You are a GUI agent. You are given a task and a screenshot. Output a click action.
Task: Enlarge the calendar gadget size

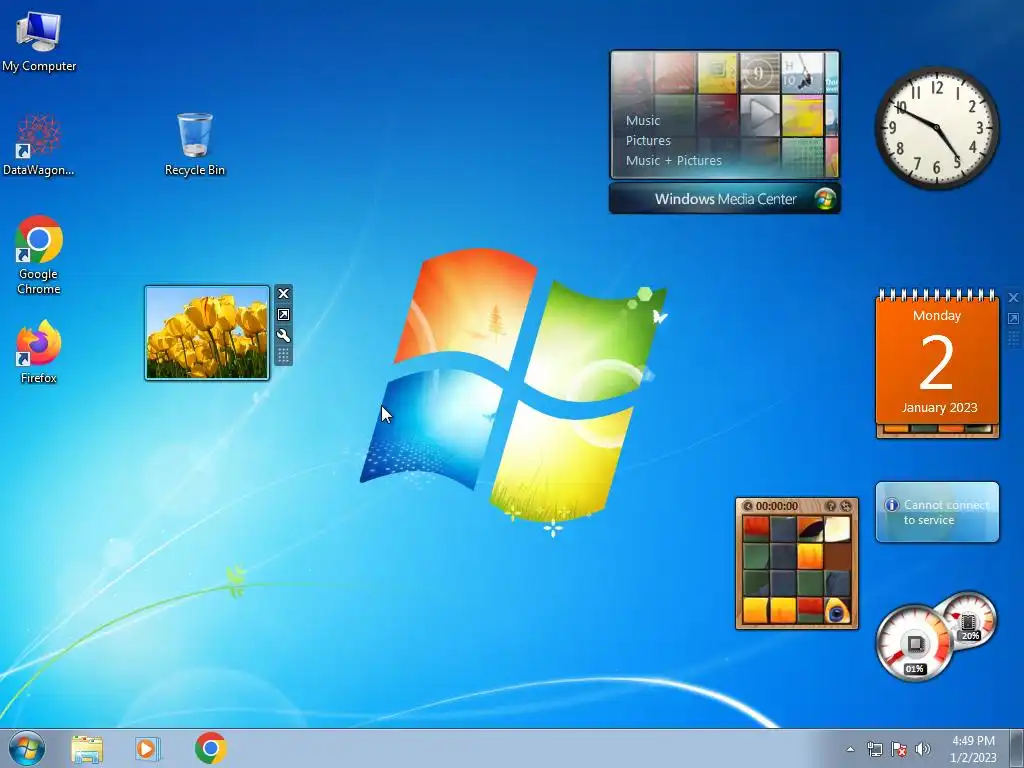[1013, 319]
